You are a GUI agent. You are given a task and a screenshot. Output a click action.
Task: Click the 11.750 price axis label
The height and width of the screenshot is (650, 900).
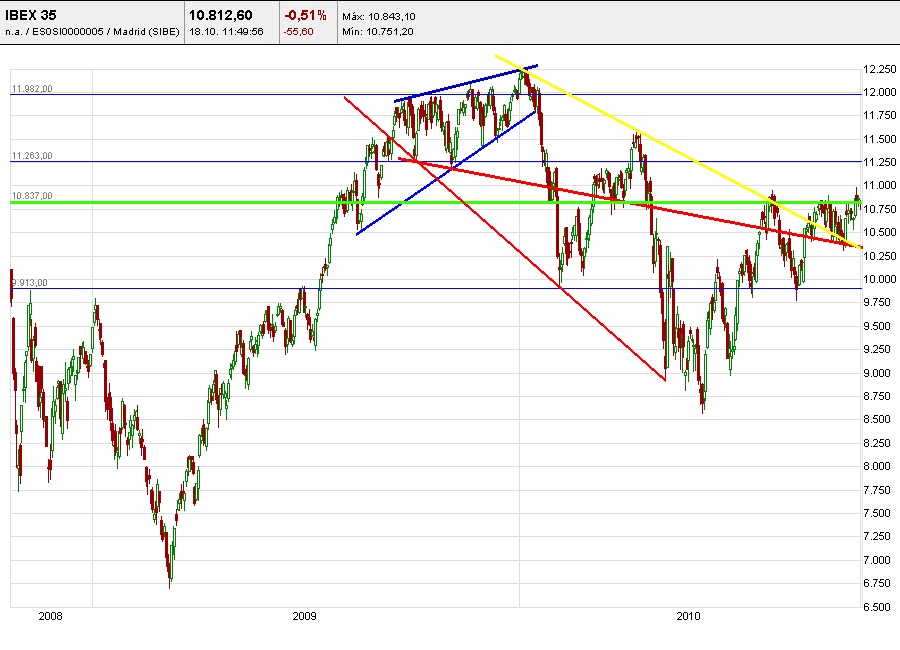tap(879, 115)
